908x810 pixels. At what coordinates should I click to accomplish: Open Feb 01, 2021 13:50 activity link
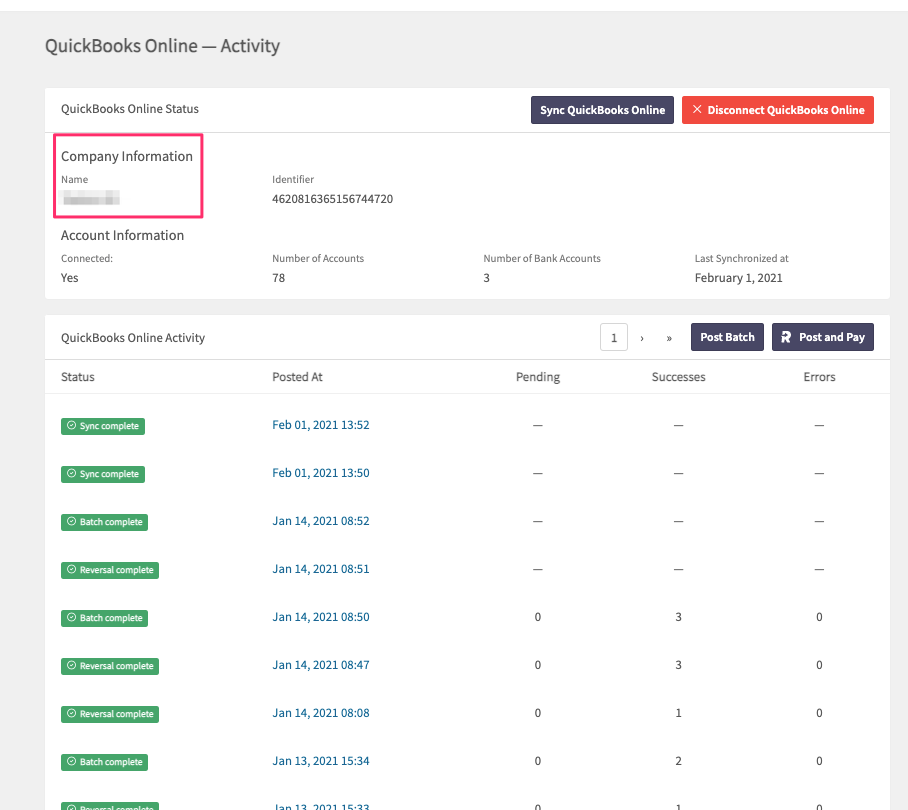tap(321, 473)
